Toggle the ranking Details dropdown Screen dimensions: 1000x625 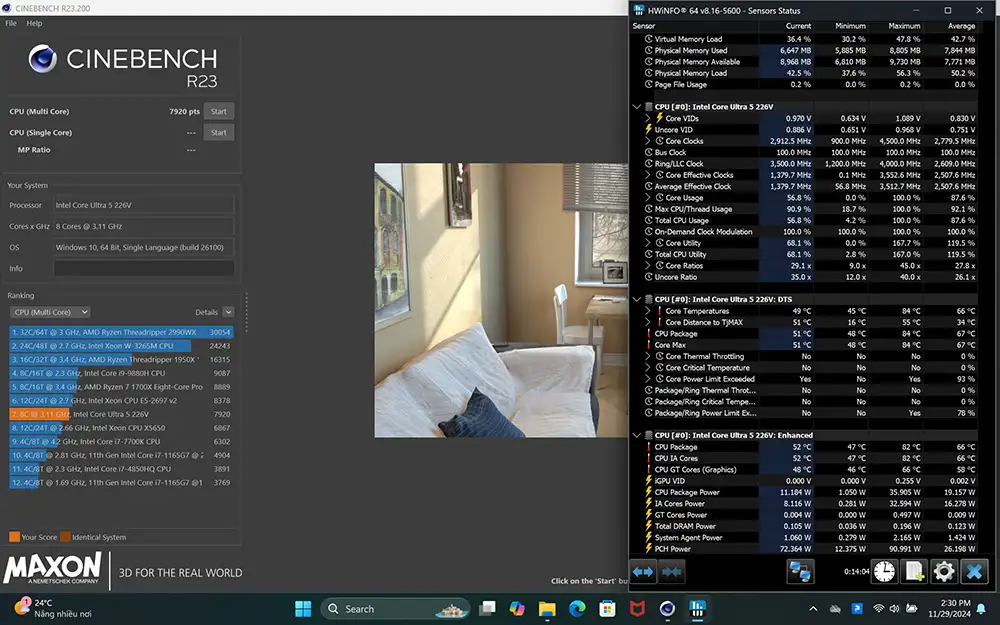point(228,312)
